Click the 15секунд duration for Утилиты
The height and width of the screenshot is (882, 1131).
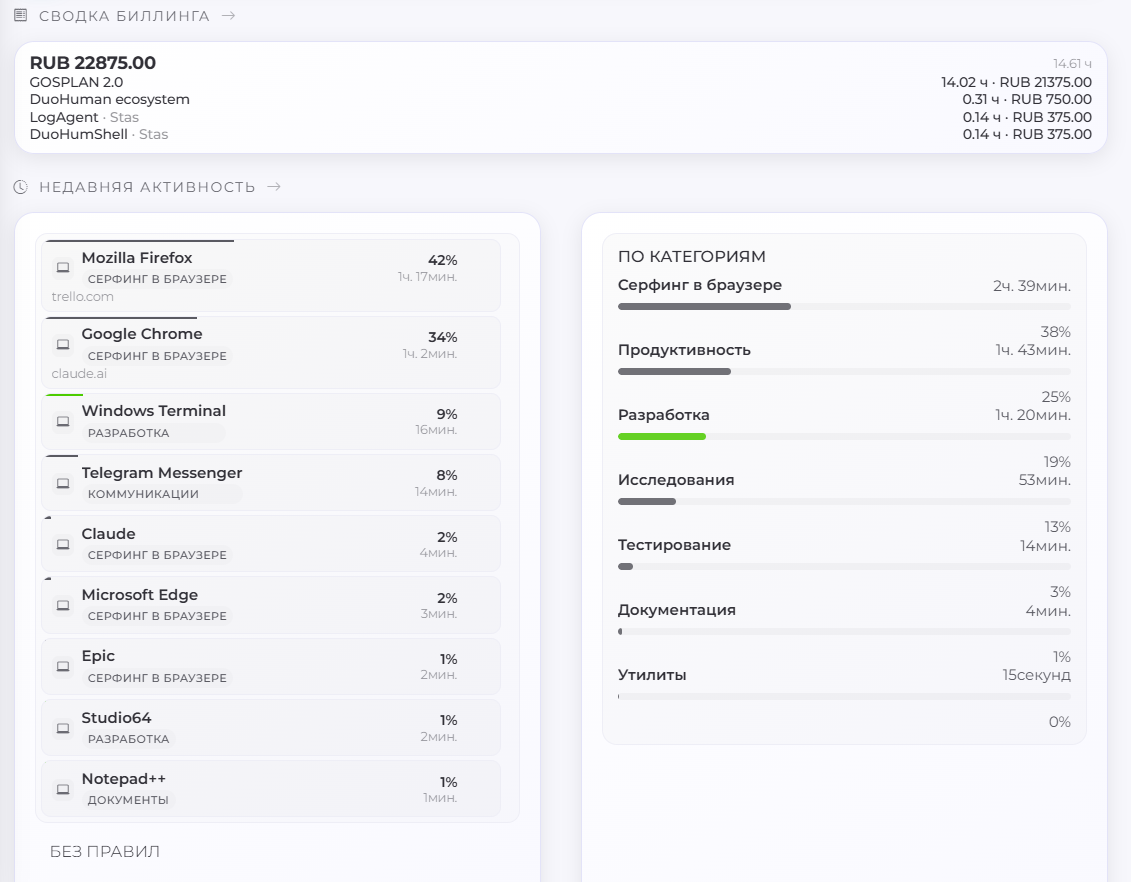click(1036, 676)
